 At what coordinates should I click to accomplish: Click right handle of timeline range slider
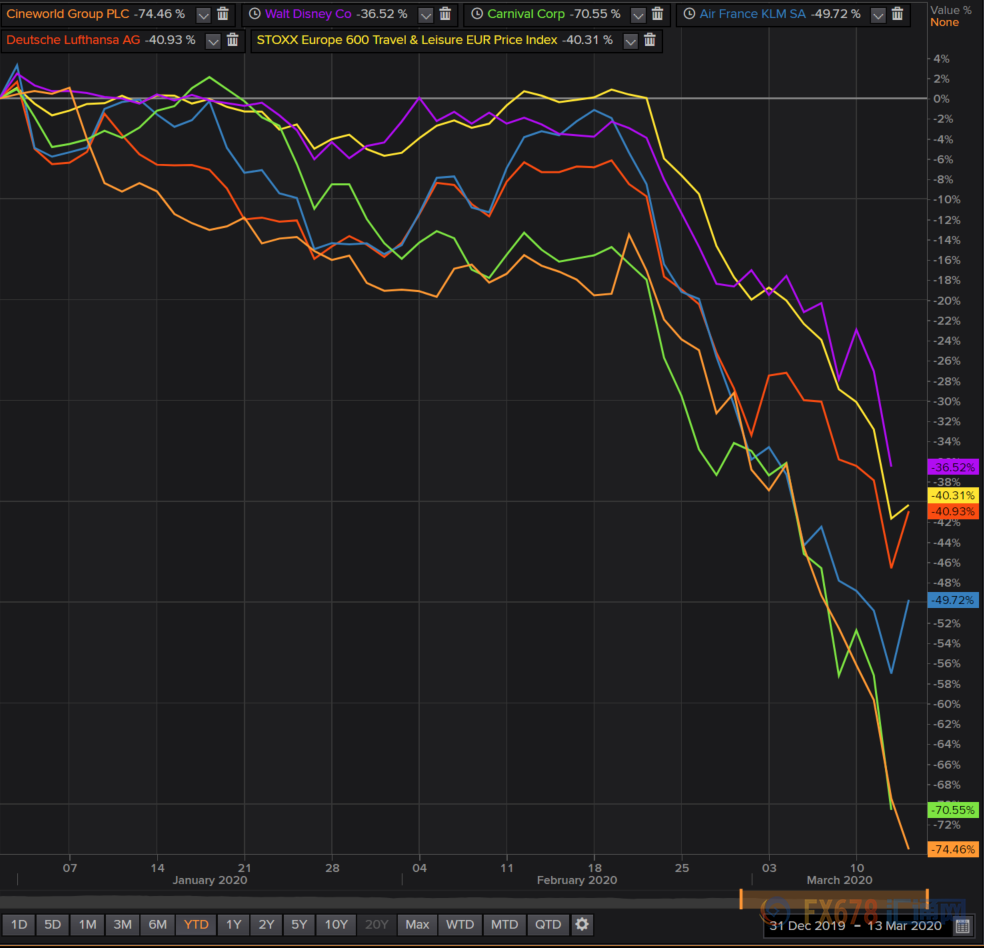927,897
